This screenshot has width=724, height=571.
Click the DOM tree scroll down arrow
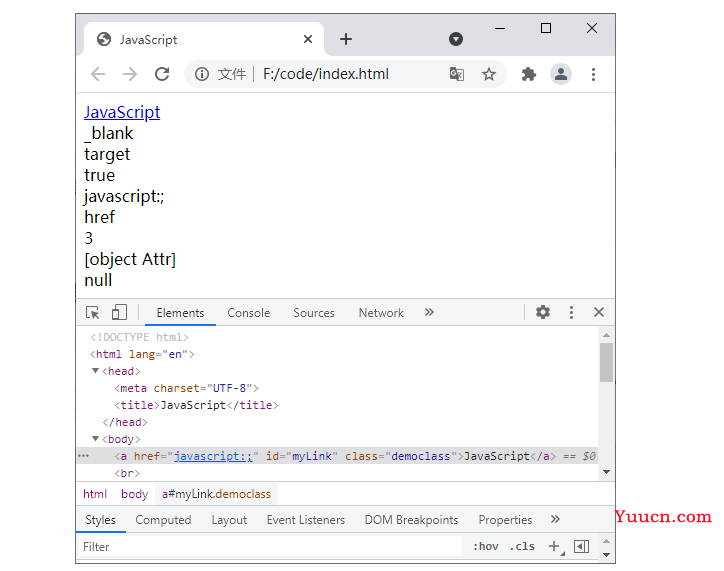(x=606, y=472)
